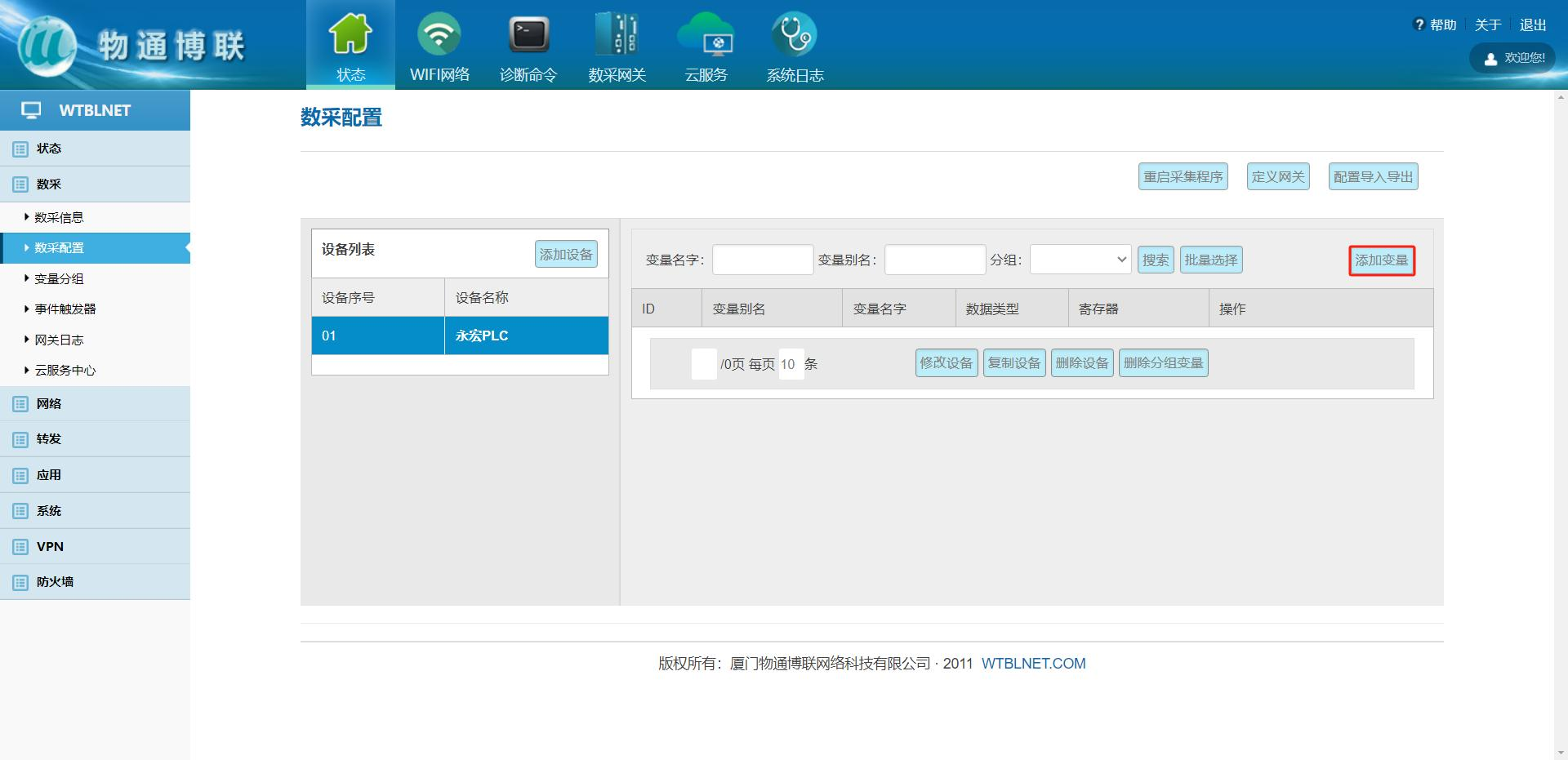This screenshot has width=1568, height=760.
Task: Open the system log stethoscope icon
Action: point(794,34)
